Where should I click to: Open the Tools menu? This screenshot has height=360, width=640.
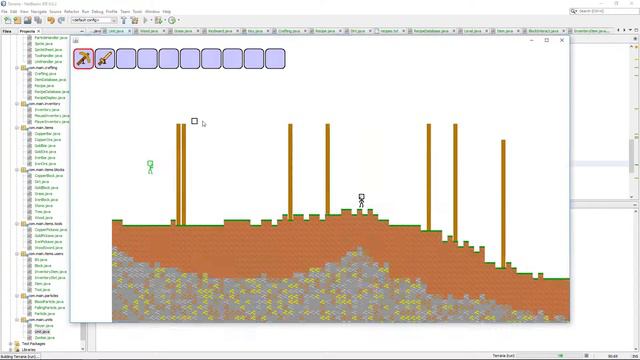tap(137, 12)
